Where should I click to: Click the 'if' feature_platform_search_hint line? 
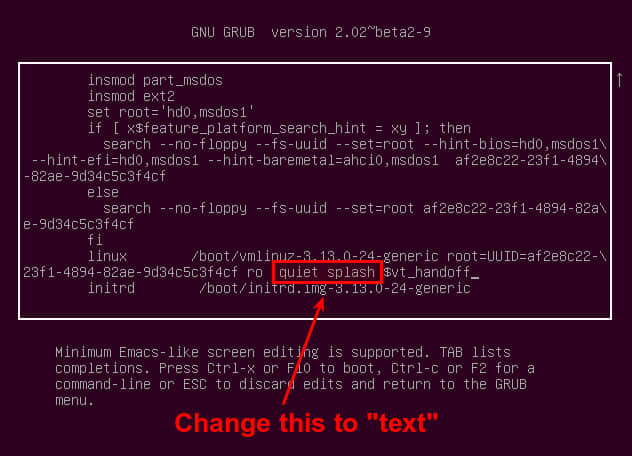click(x=279, y=128)
